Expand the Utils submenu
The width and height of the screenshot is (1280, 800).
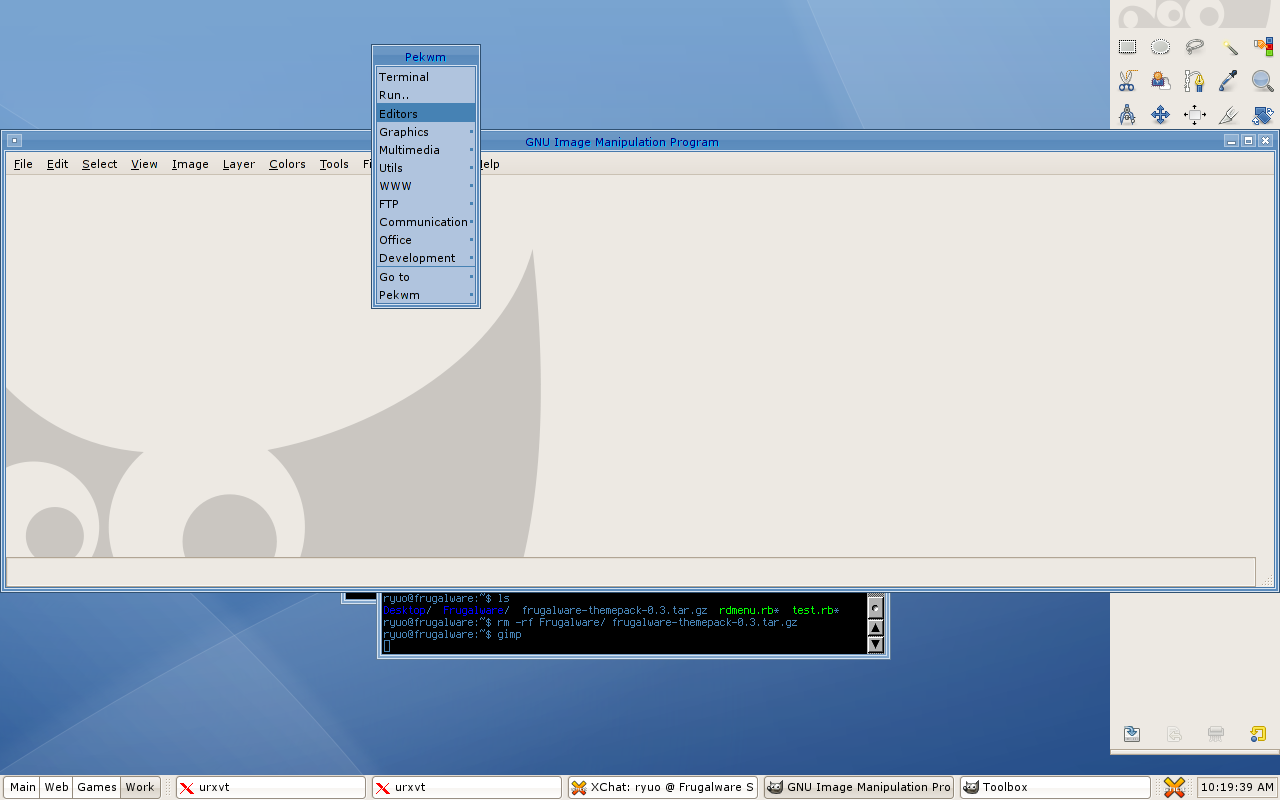[426, 168]
